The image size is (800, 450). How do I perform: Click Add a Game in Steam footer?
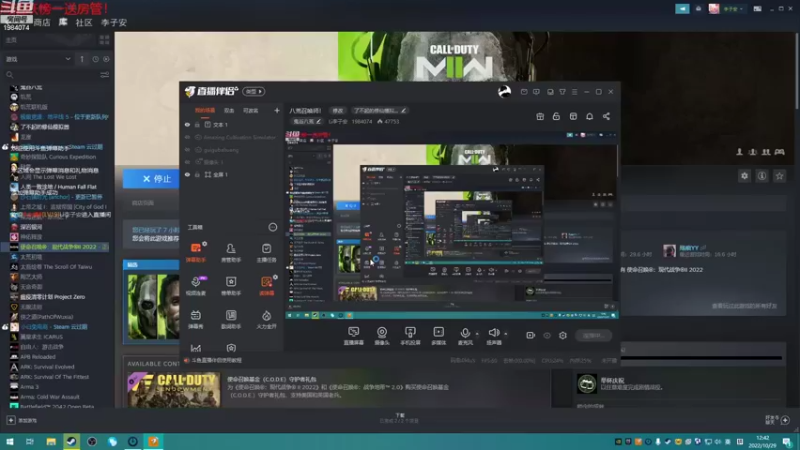coord(22,420)
